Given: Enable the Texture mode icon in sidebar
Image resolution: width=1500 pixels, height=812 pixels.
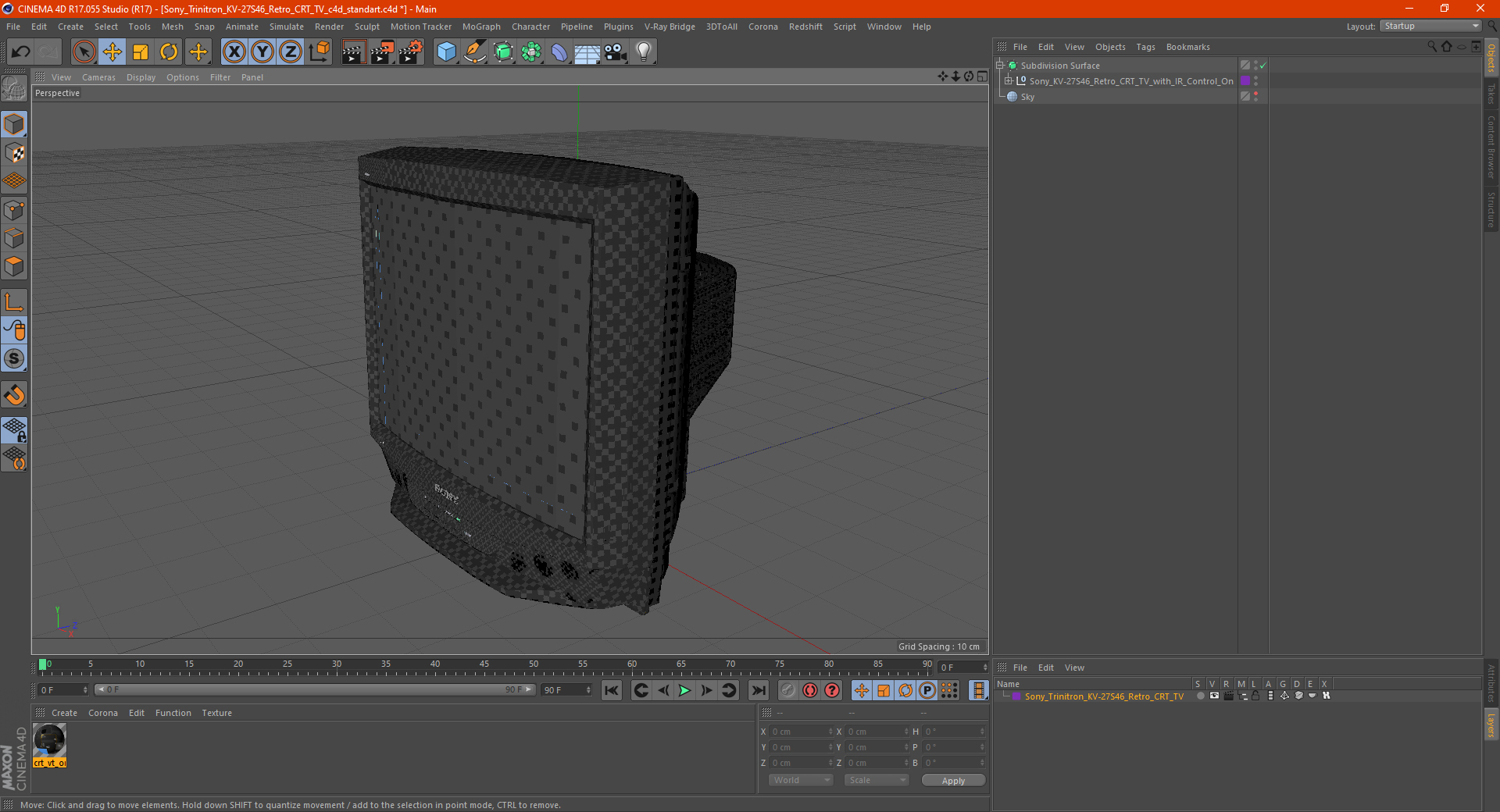Looking at the screenshot, I should click(x=15, y=153).
